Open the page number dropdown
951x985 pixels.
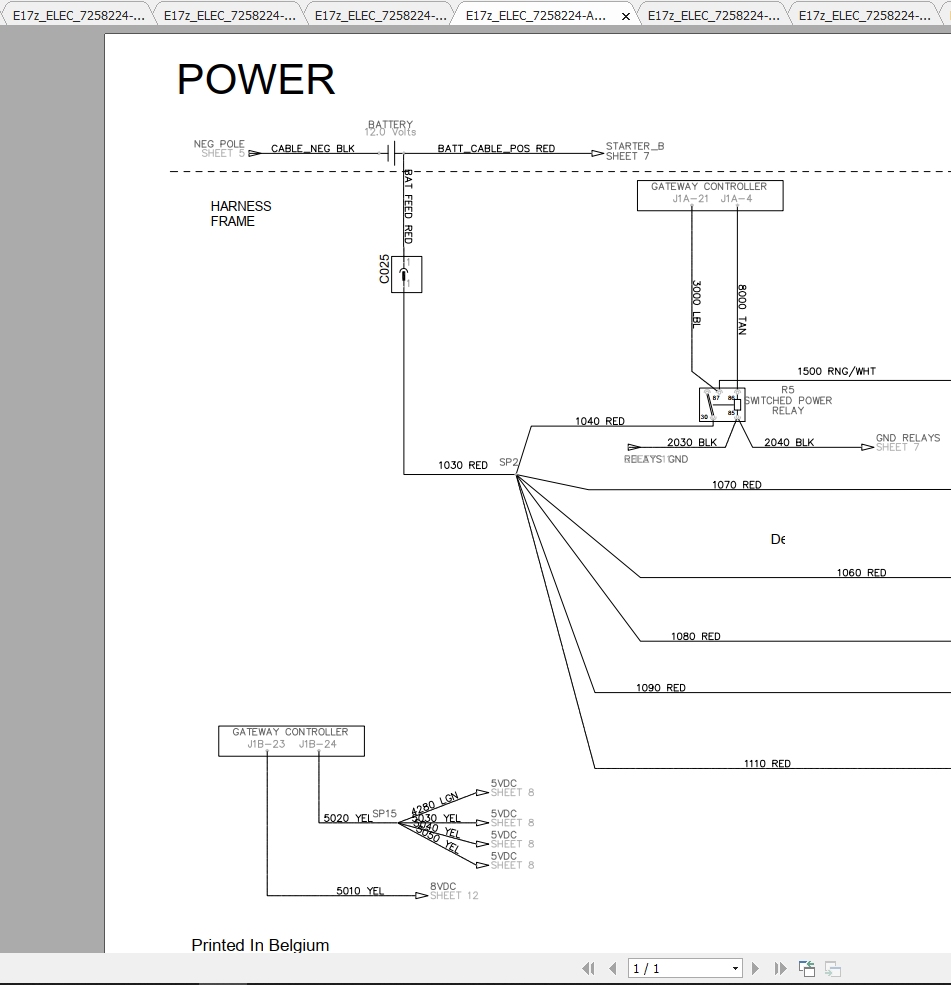tap(734, 968)
